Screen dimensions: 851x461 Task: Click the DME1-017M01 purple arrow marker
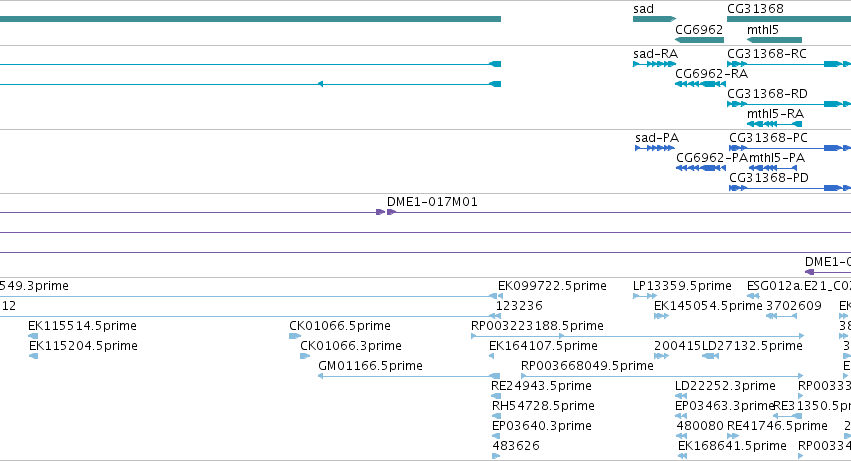[386, 212]
